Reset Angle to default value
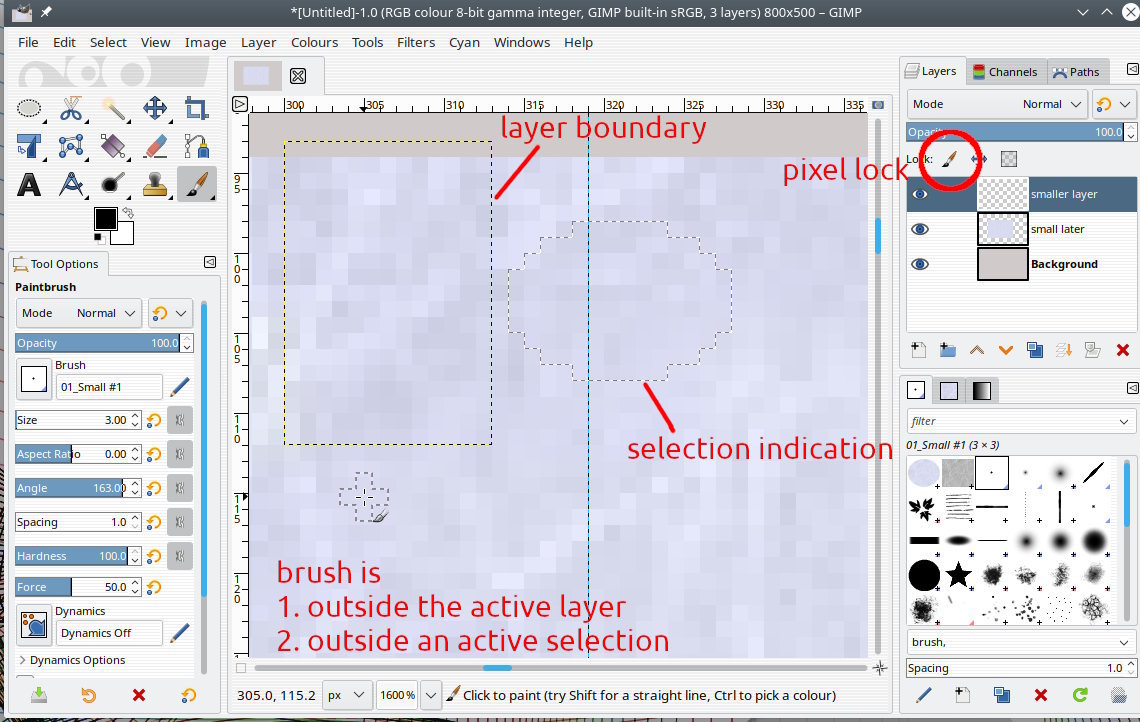 [x=154, y=488]
